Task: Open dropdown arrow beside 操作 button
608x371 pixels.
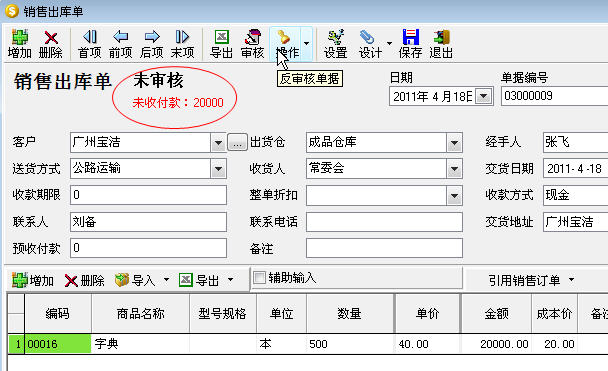Action: click(x=307, y=43)
